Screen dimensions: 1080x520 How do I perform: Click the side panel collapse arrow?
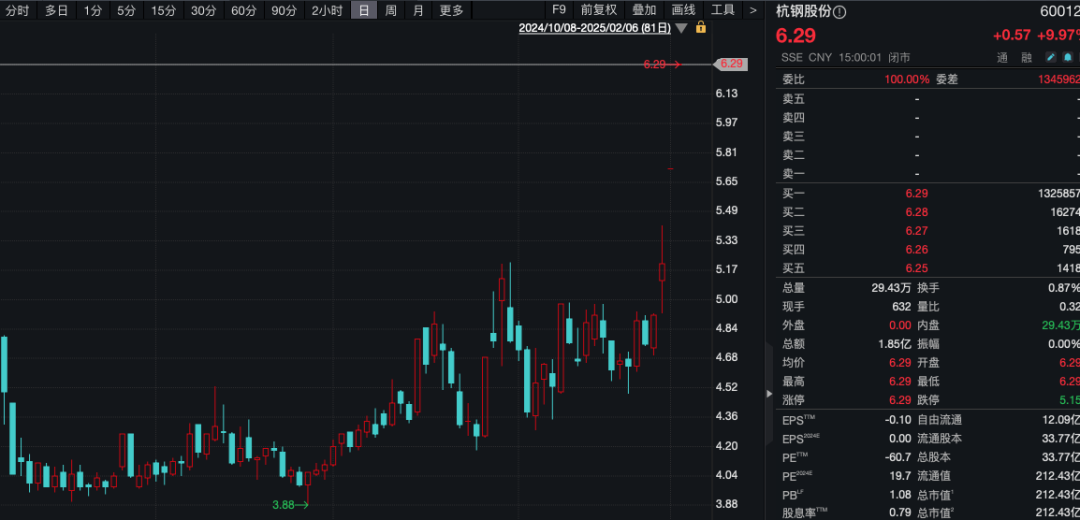click(769, 394)
